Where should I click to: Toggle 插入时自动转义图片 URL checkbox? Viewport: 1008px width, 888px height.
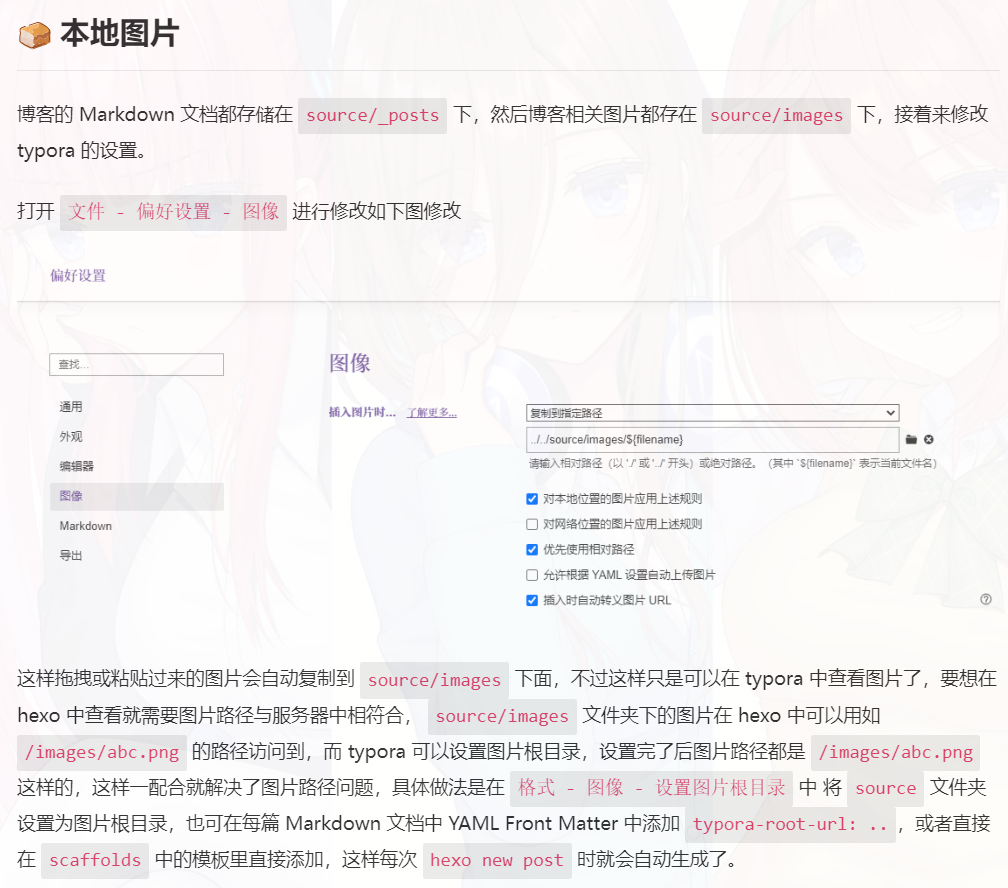coord(532,600)
